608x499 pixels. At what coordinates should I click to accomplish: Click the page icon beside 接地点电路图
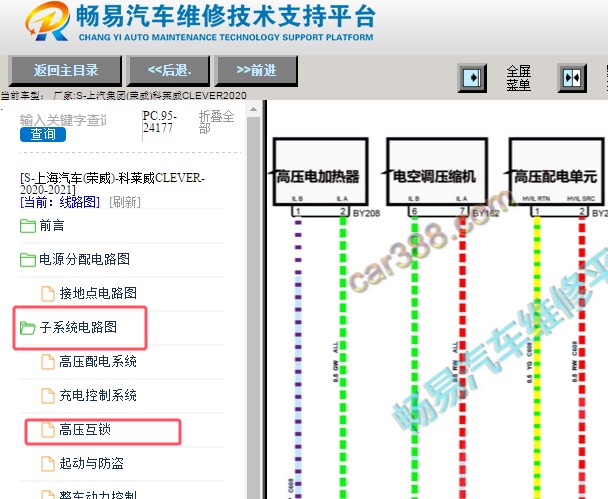[x=48, y=294]
